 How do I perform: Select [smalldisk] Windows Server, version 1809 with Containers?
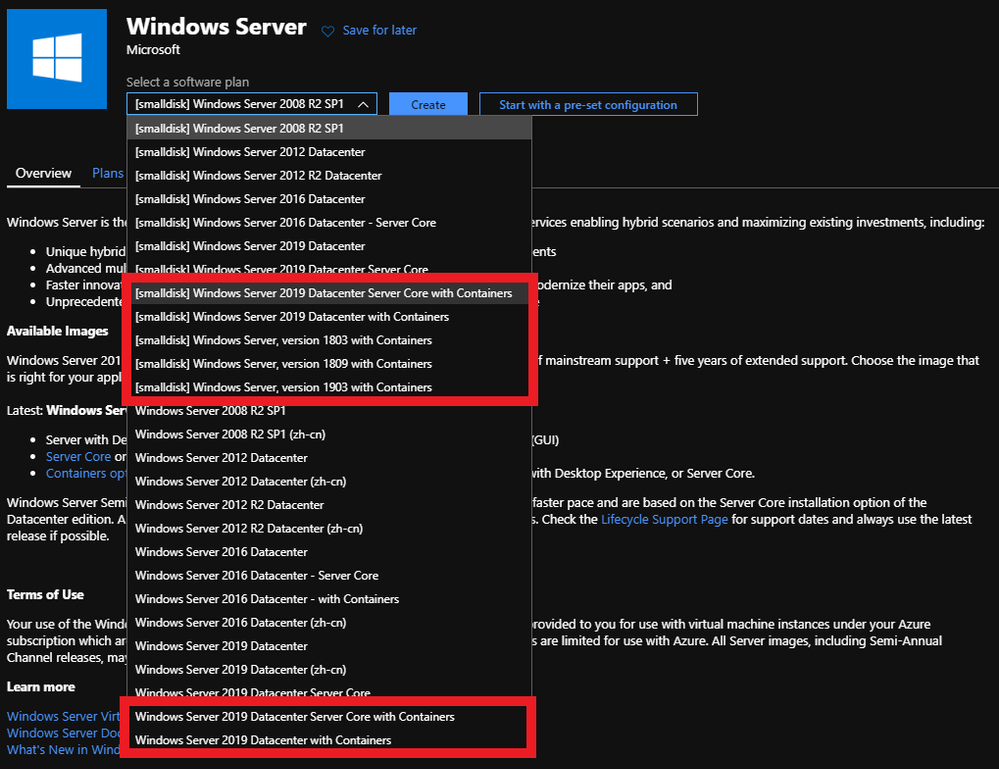[x=329, y=364]
